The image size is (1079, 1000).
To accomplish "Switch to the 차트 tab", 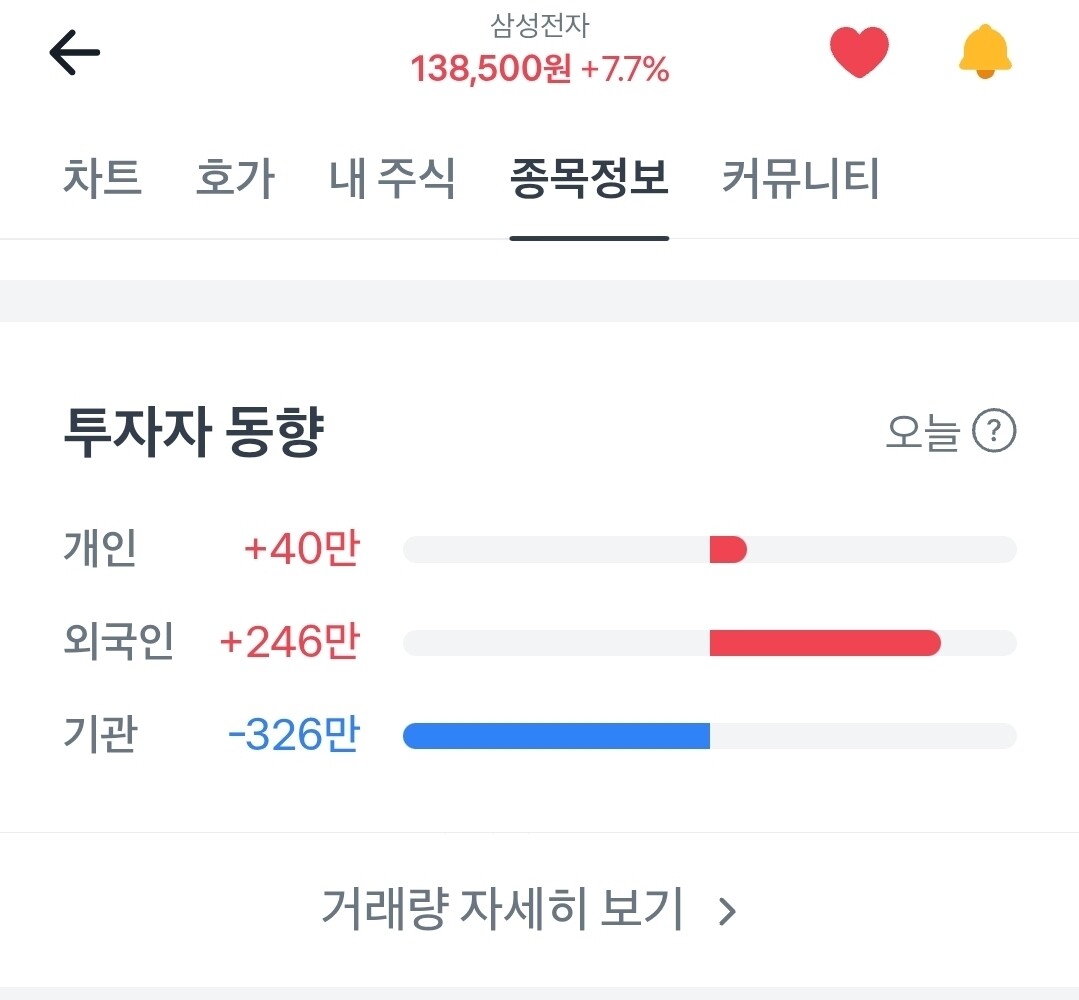I will [x=103, y=178].
